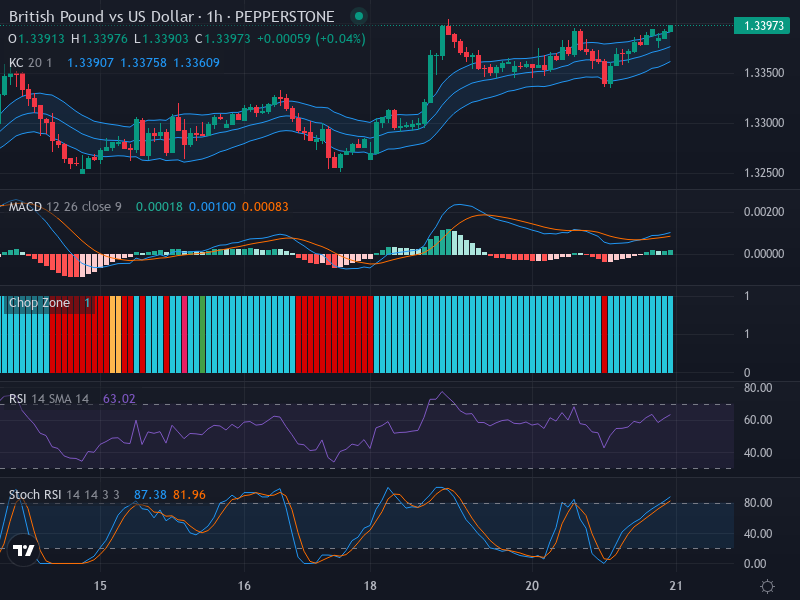Click the KC lower value 1.33609
Screen dimensions: 800x600
point(196,63)
